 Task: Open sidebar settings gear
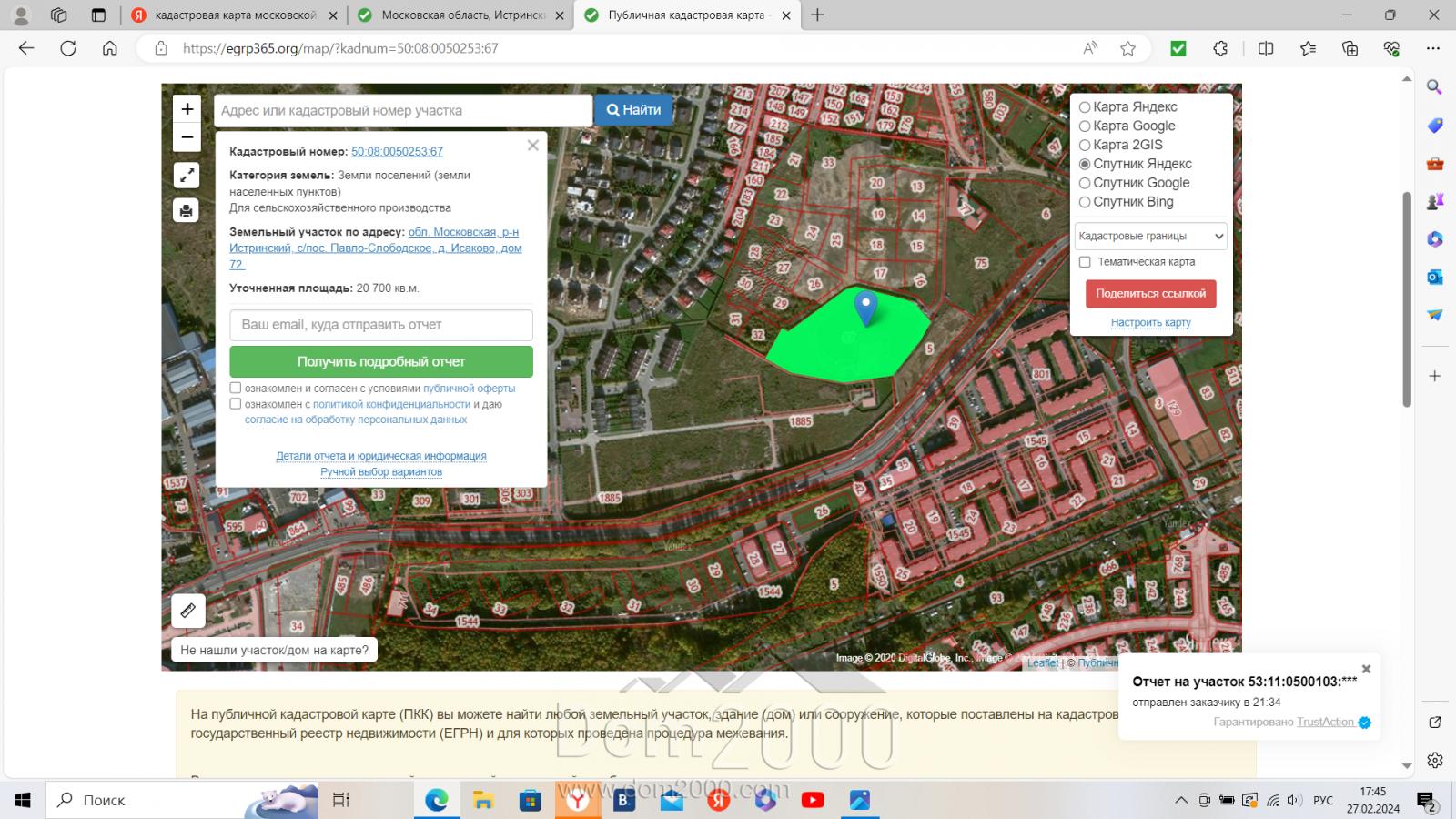click(1435, 760)
